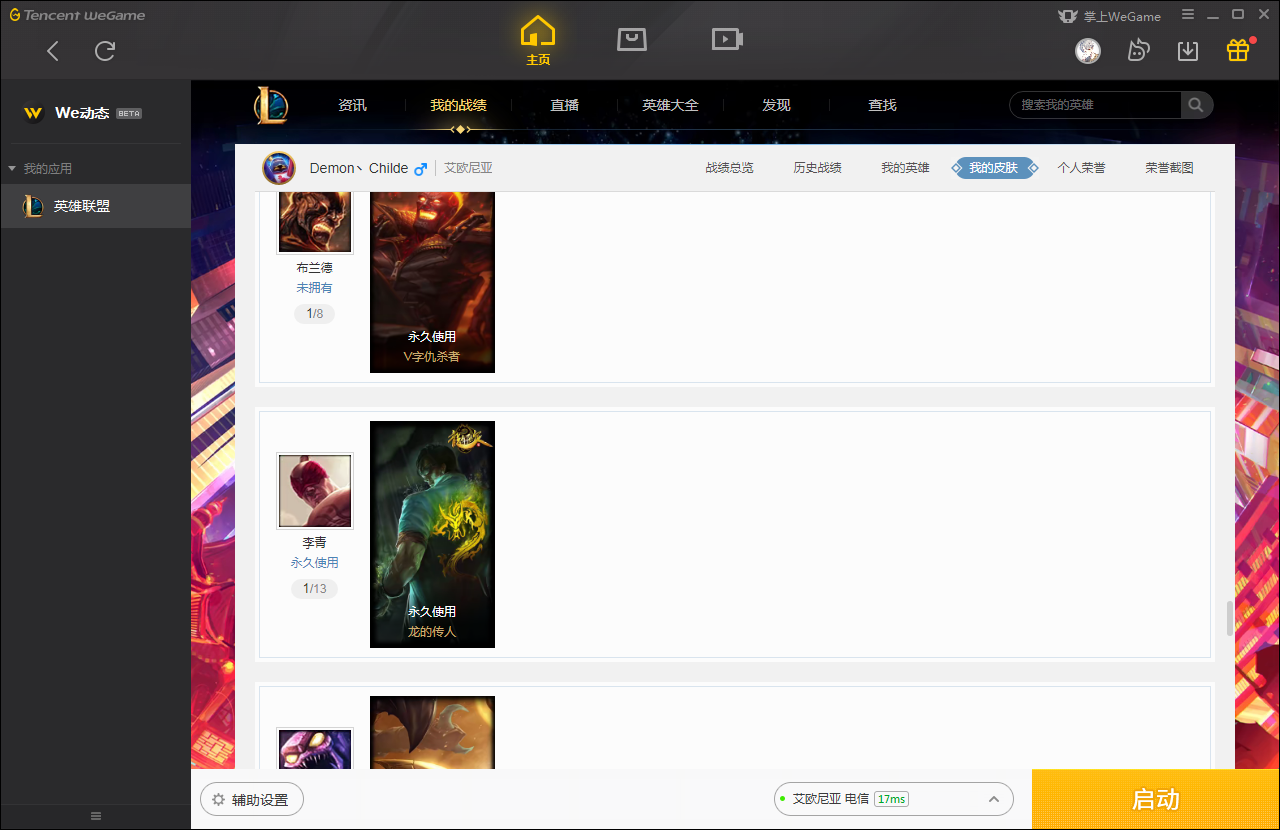Viewport: 1280px width, 830px height.
Task: Click the 17ms ping indicator
Action: point(891,799)
